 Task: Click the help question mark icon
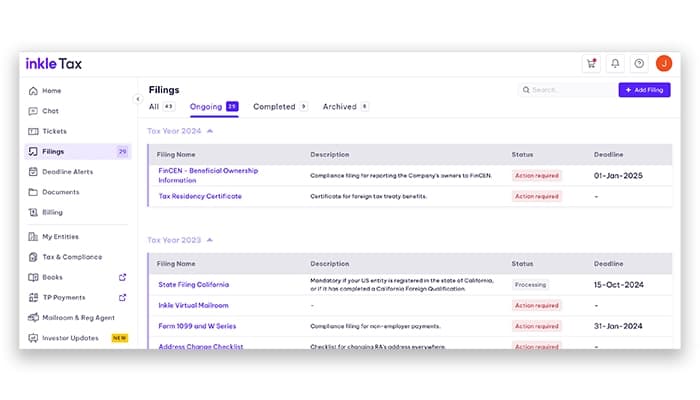[639, 63]
